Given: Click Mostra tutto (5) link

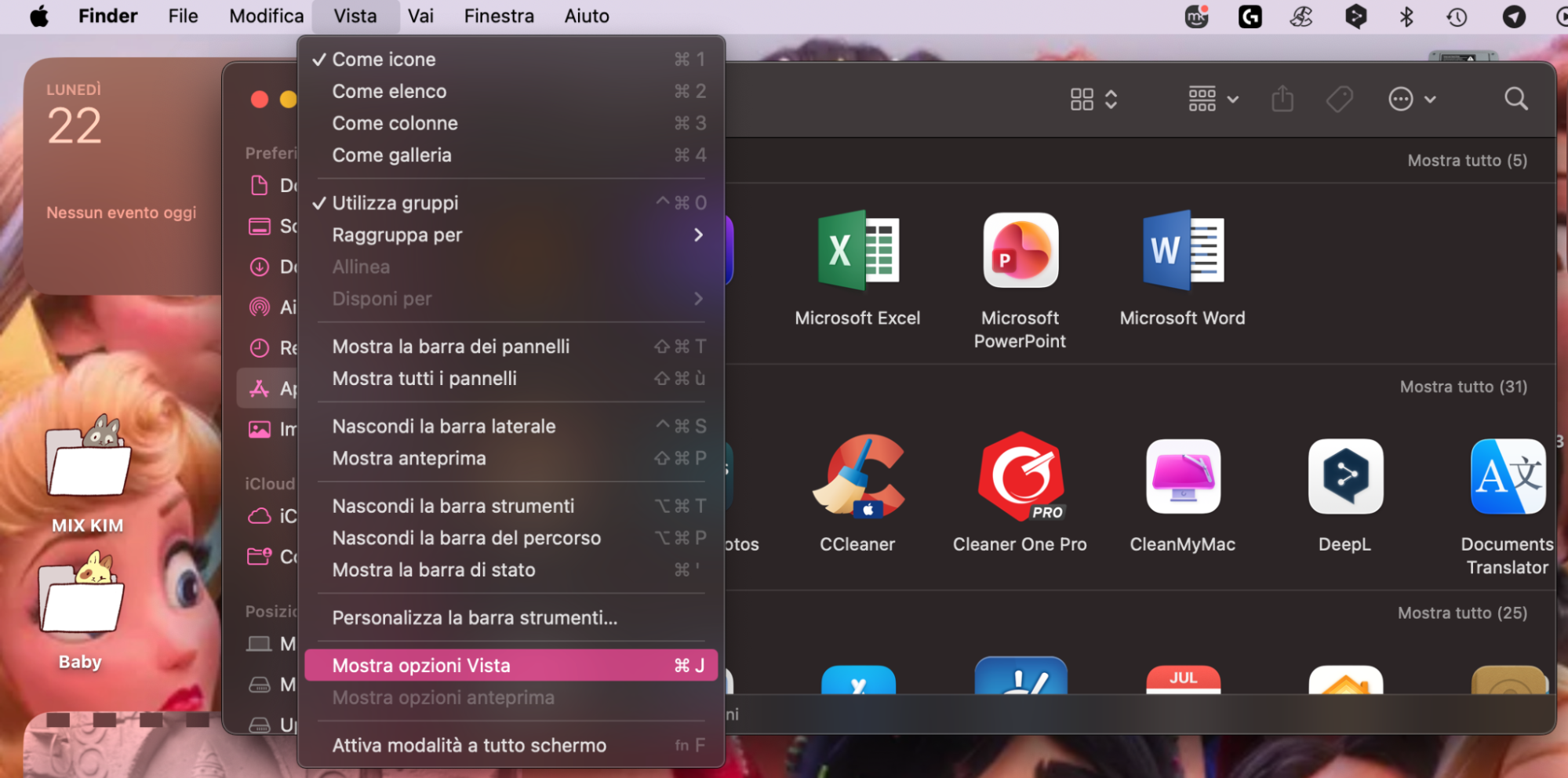Looking at the screenshot, I should [1467, 160].
